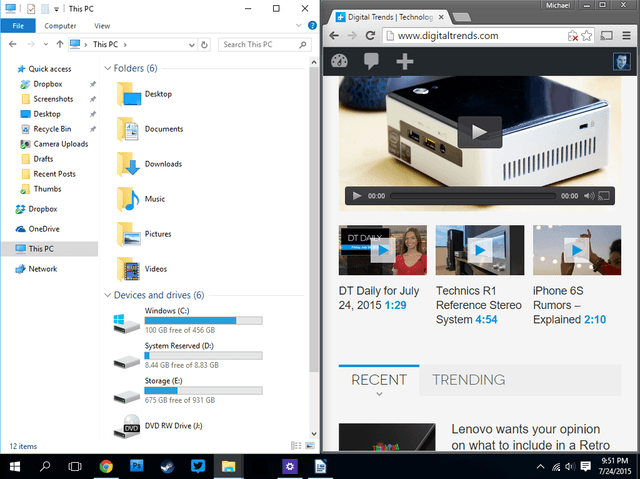This screenshot has height=479, width=640.
Task: Open the File tab in Explorer
Action: 18,26
